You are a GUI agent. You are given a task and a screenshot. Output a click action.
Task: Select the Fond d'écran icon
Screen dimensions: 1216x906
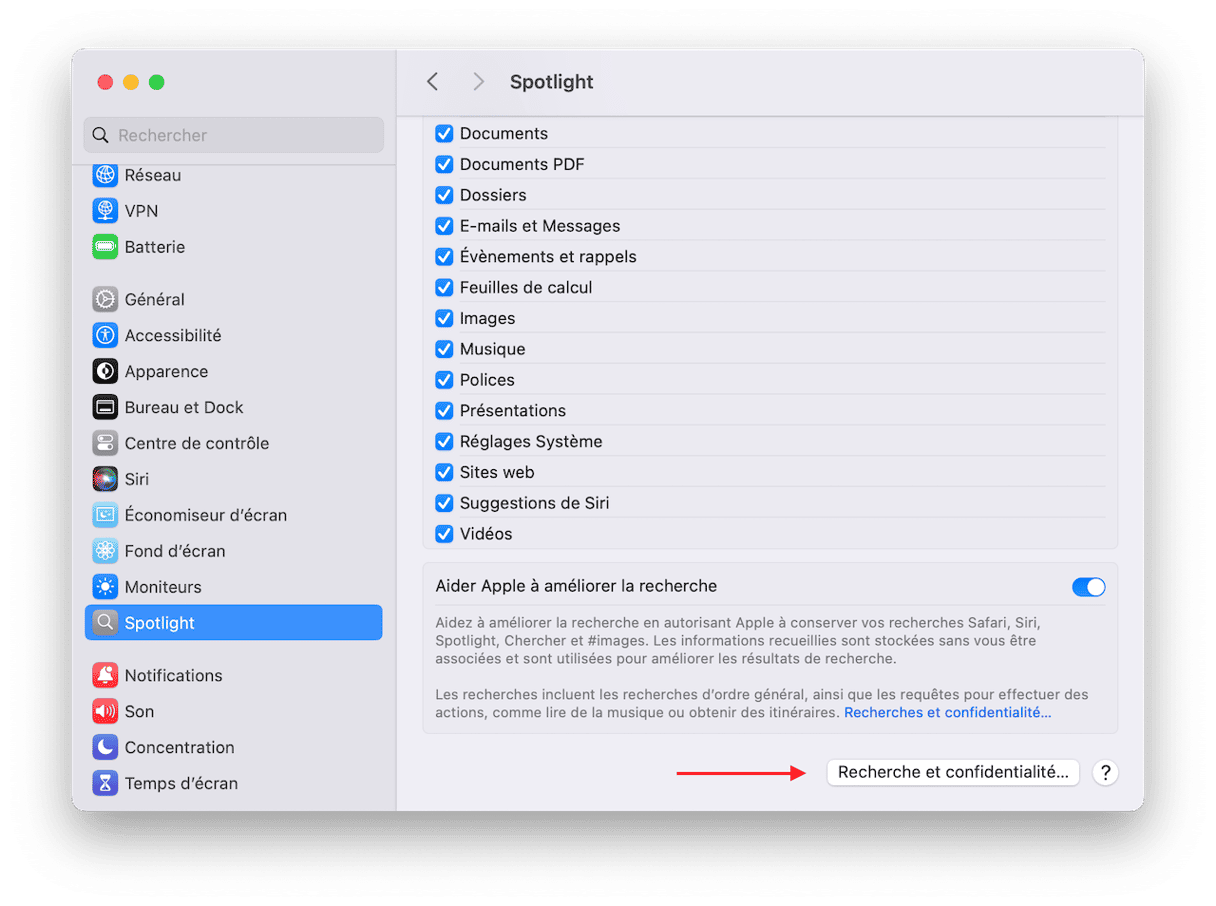[x=105, y=551]
